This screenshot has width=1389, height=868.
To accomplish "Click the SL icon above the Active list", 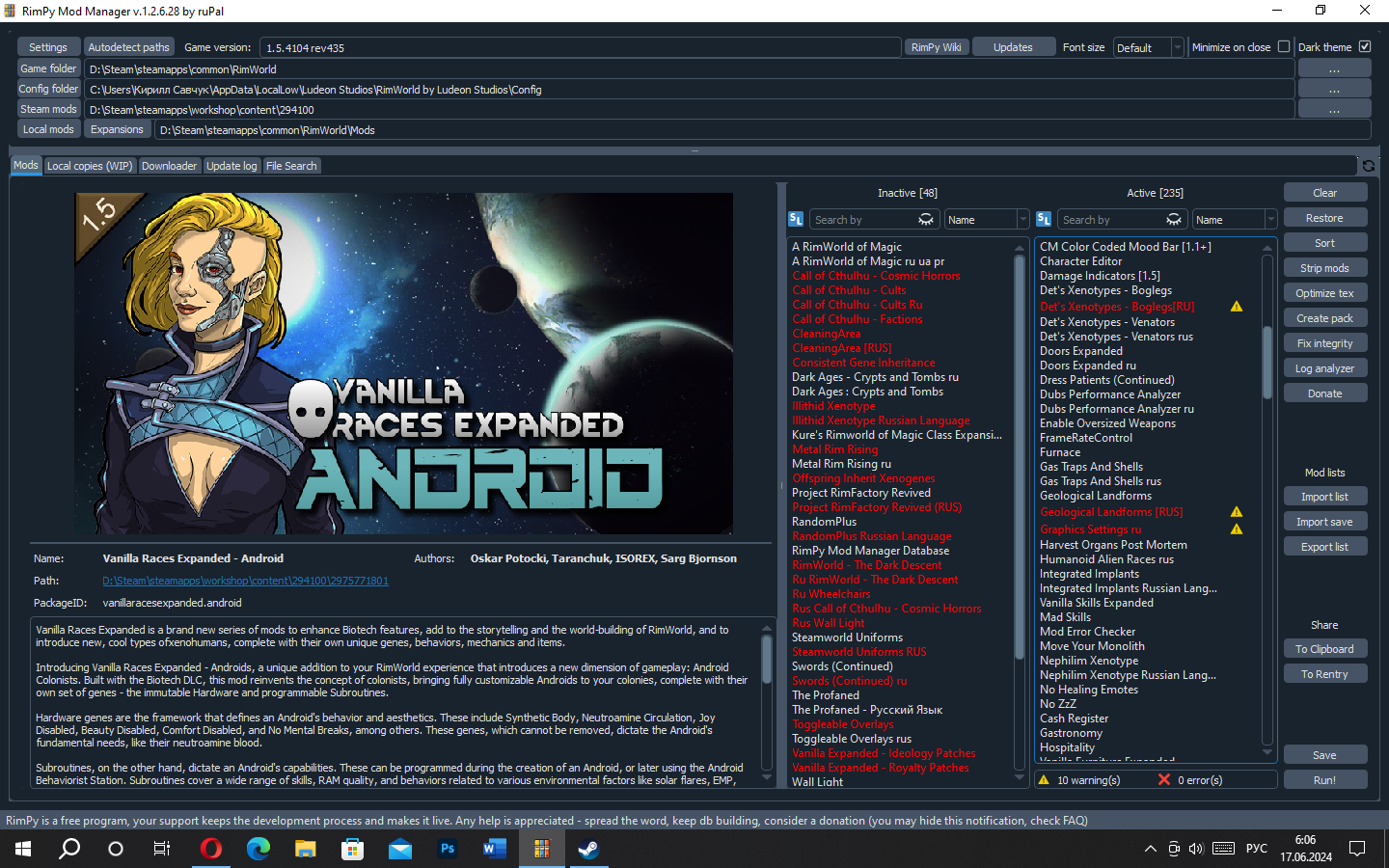I will pos(1044,220).
